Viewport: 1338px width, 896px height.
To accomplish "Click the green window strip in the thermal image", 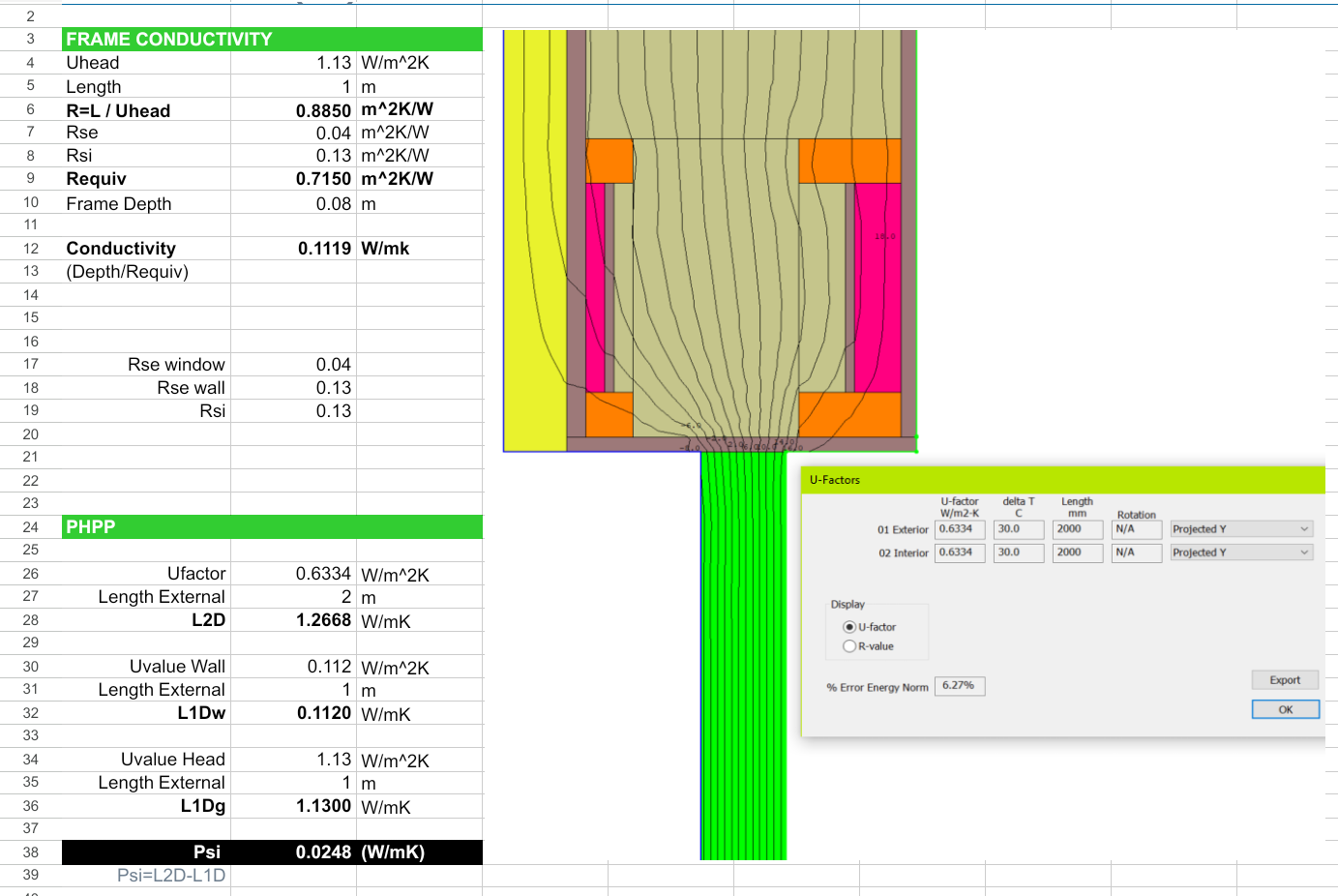I will (743, 656).
